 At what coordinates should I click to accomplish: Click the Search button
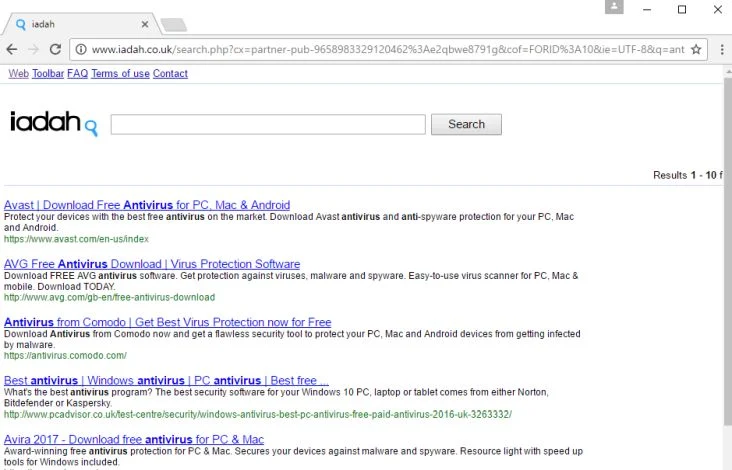(x=466, y=124)
